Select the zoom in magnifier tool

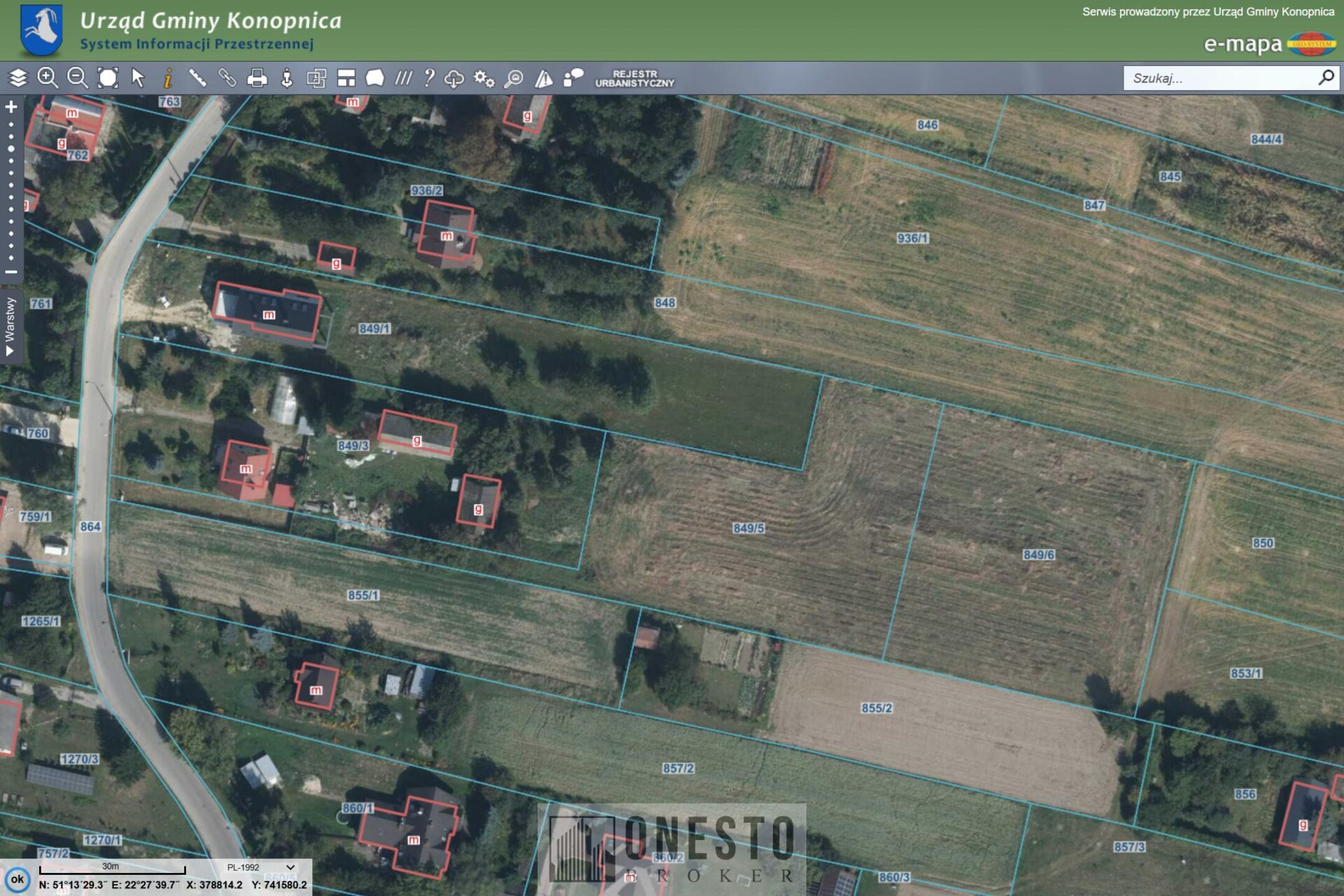click(48, 78)
